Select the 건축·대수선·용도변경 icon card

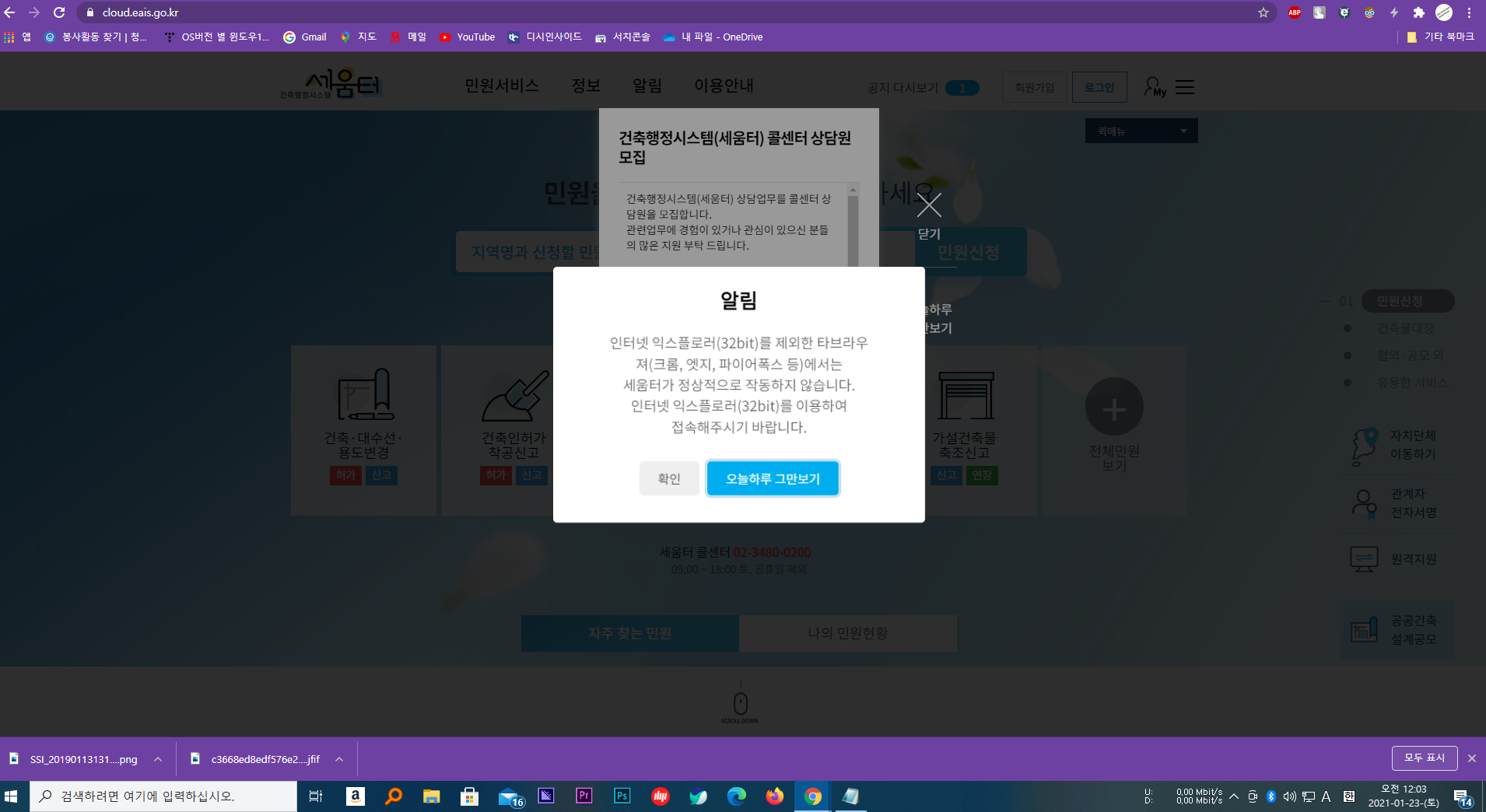click(363, 429)
